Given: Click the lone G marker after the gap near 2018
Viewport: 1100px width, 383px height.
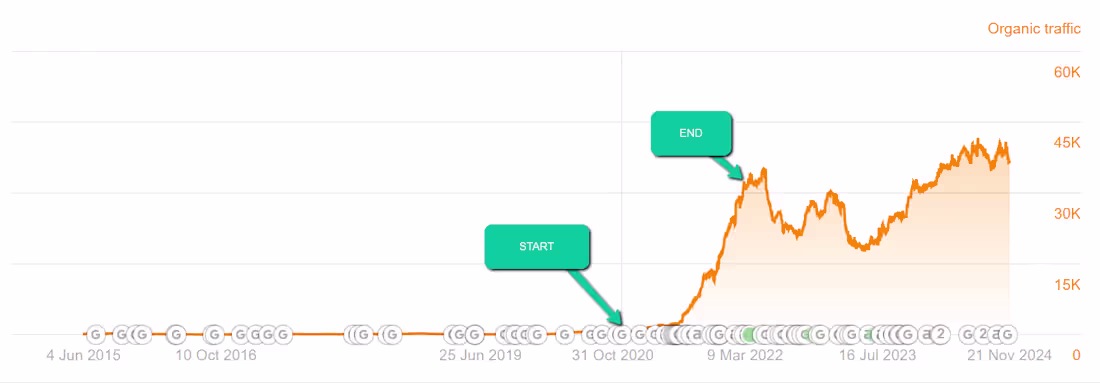Looking at the screenshot, I should (392, 335).
